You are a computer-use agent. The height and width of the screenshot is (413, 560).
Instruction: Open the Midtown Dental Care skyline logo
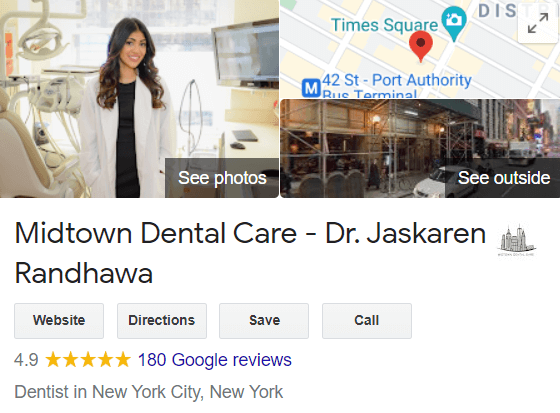tap(516, 241)
